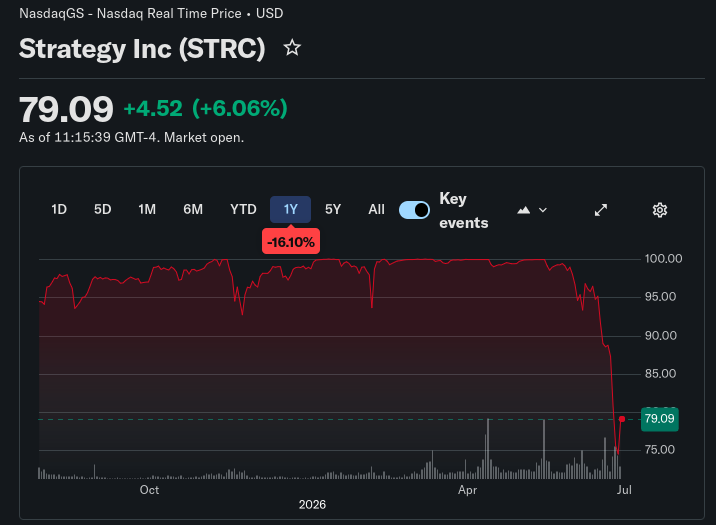Click the Jul date label

[x=624, y=490]
